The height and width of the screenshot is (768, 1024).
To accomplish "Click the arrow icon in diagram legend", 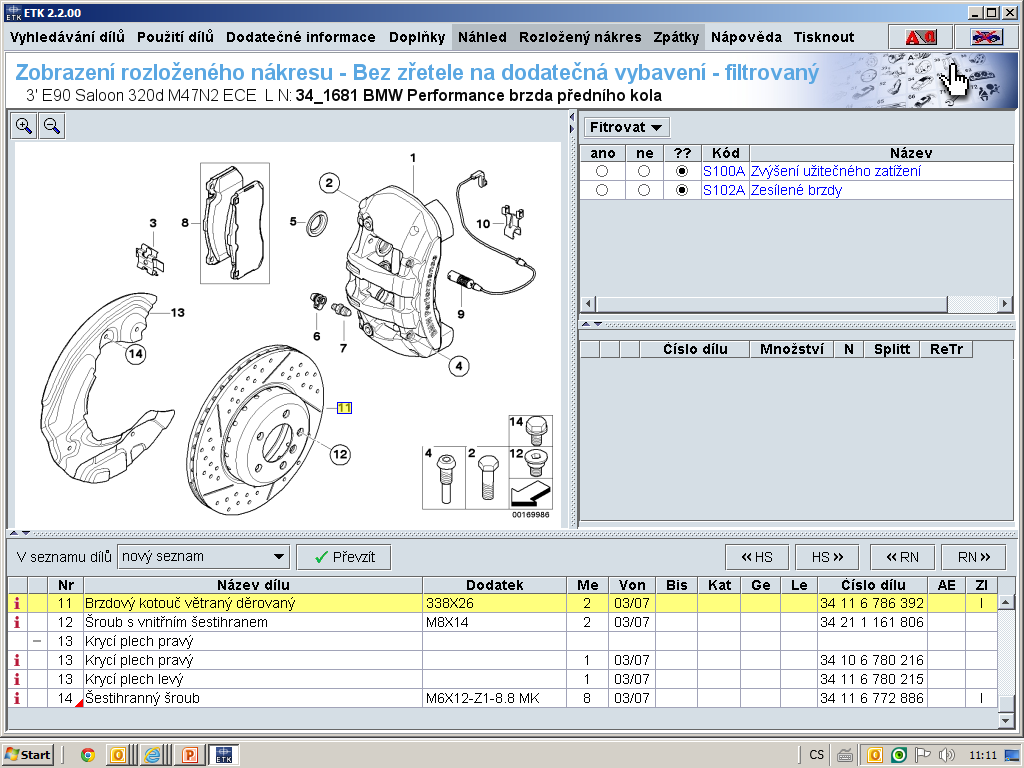I will click(530, 493).
